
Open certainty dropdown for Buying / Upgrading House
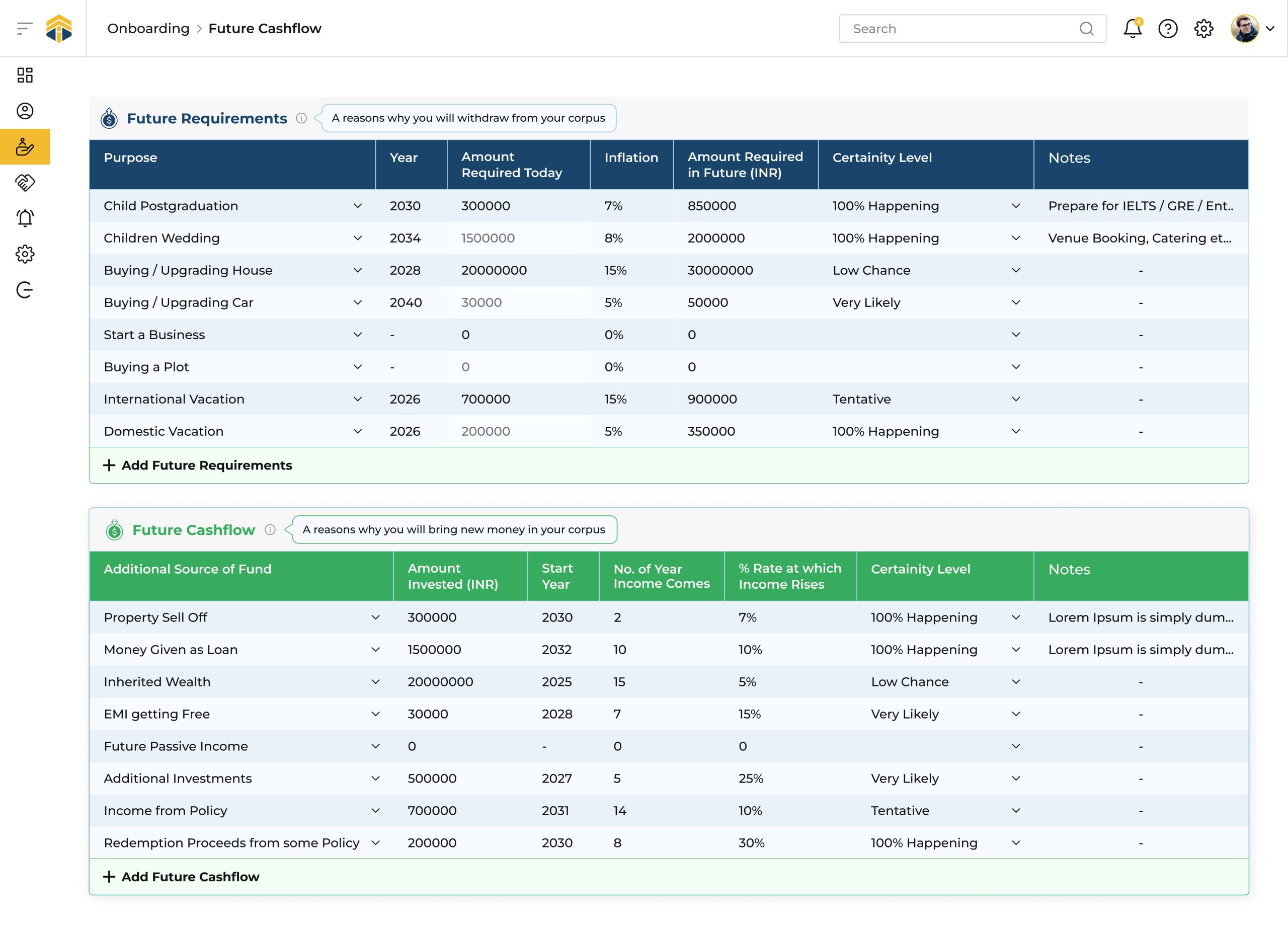(1015, 270)
